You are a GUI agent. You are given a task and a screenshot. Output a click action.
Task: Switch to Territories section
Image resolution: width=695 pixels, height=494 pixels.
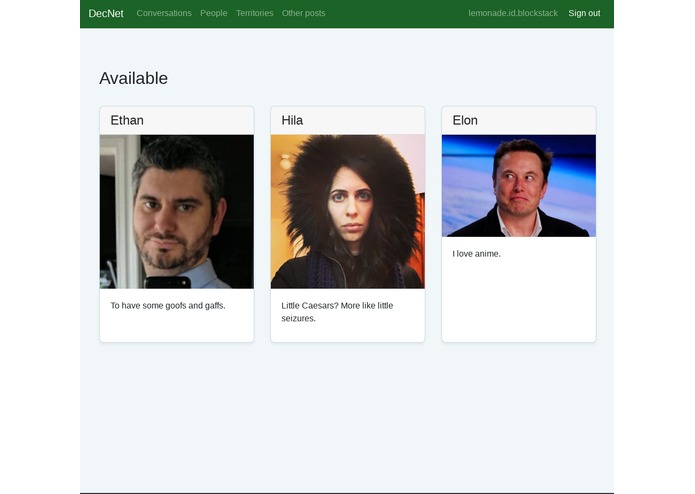pyautogui.click(x=254, y=13)
